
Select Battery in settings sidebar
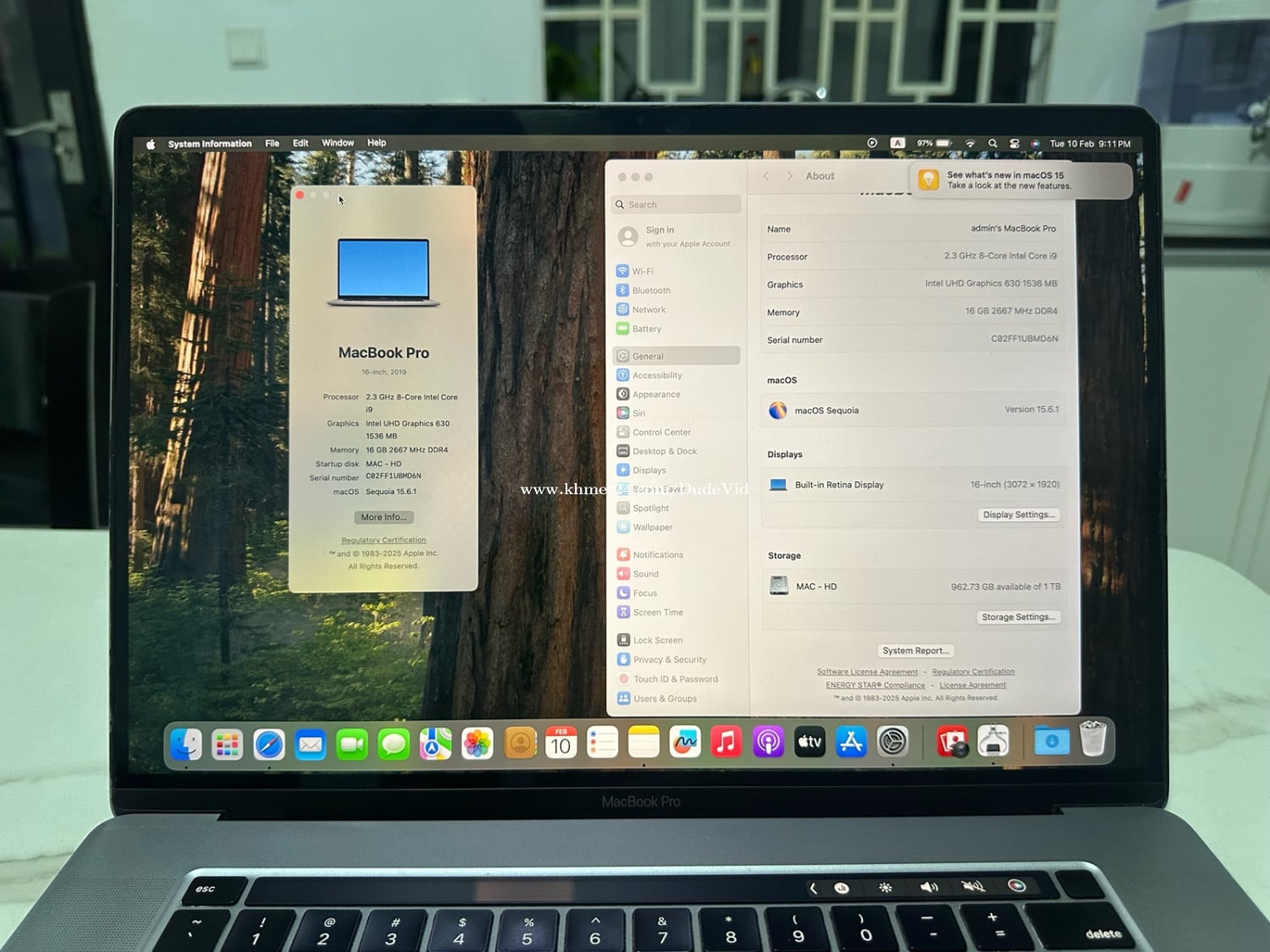pos(646,328)
